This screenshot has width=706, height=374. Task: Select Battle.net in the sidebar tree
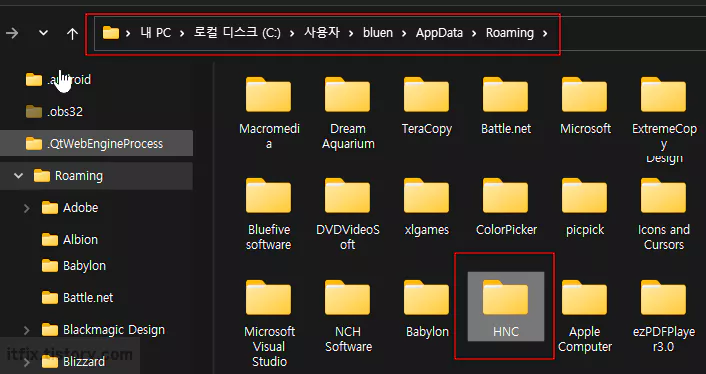click(x=77, y=297)
